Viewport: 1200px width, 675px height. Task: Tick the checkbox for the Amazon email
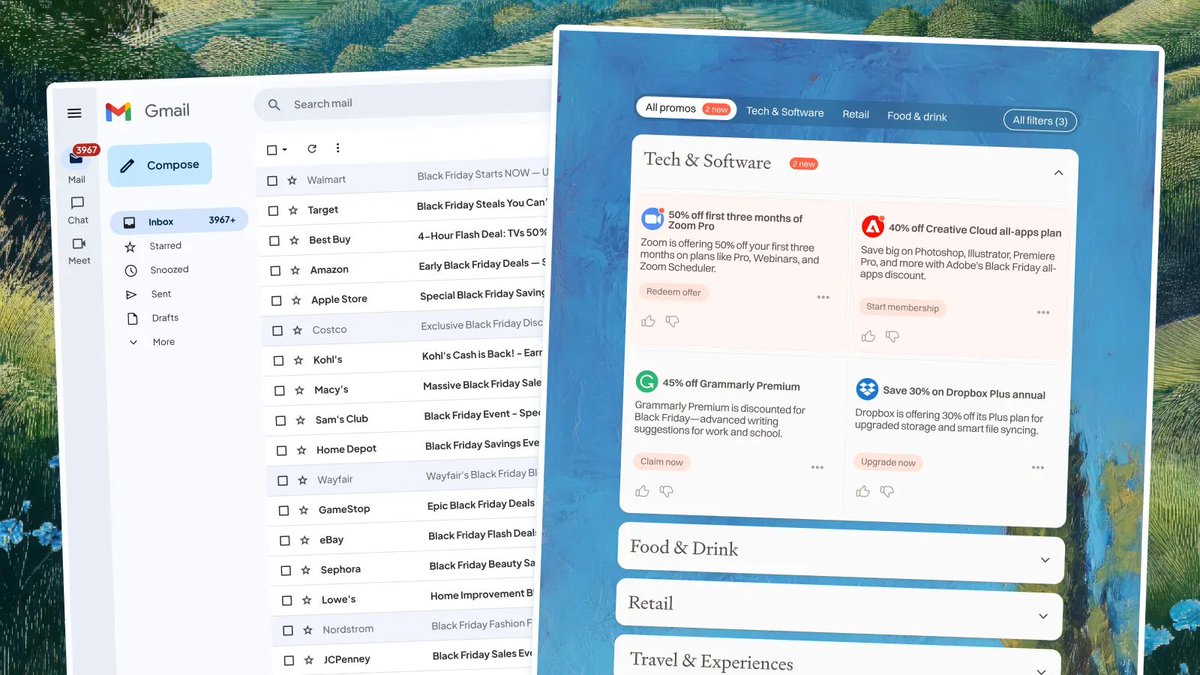(x=275, y=270)
